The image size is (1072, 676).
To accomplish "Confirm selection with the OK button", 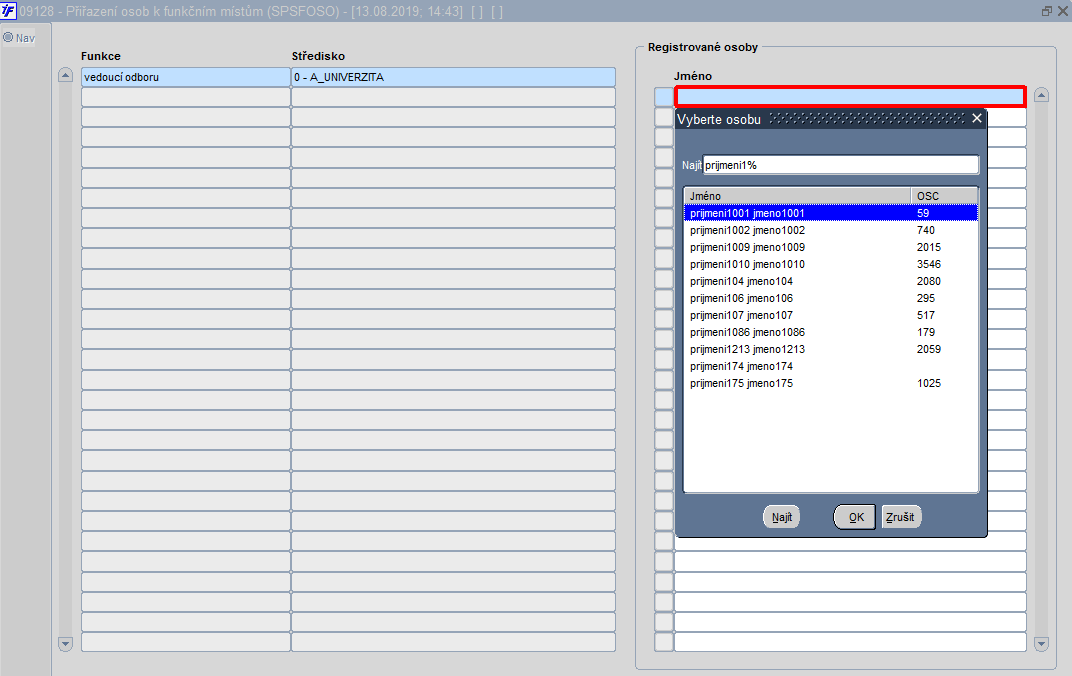I will (855, 517).
